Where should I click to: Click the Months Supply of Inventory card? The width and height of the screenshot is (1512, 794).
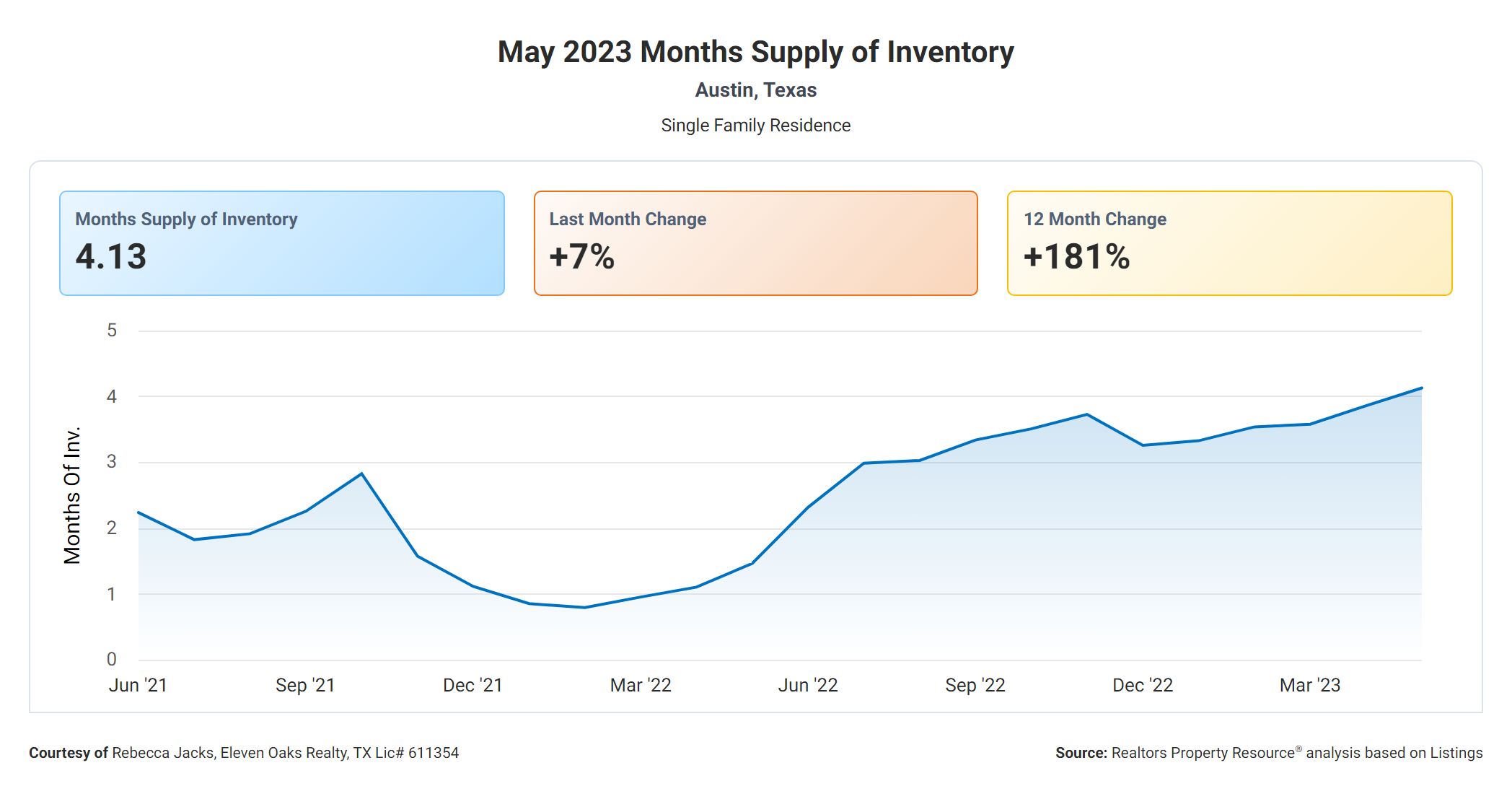pyautogui.click(x=281, y=243)
